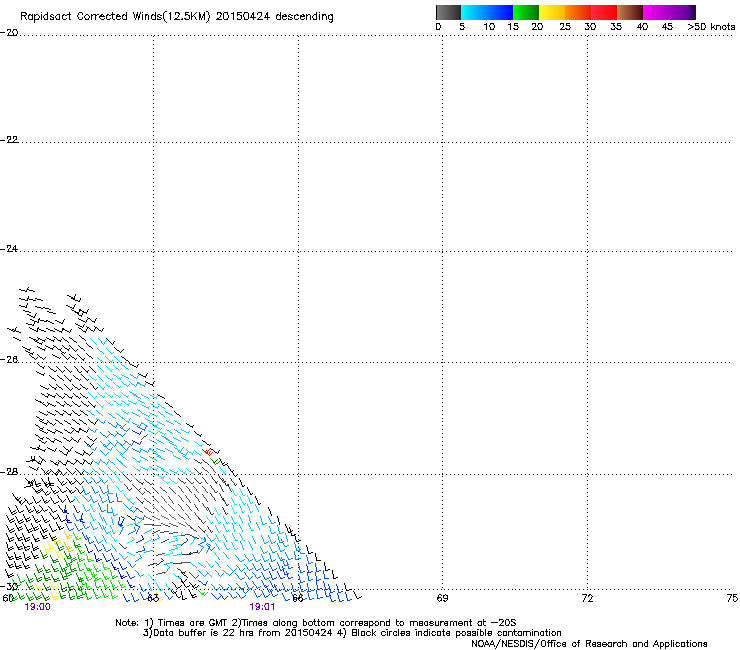Click the legend tick label "40"

point(642,27)
